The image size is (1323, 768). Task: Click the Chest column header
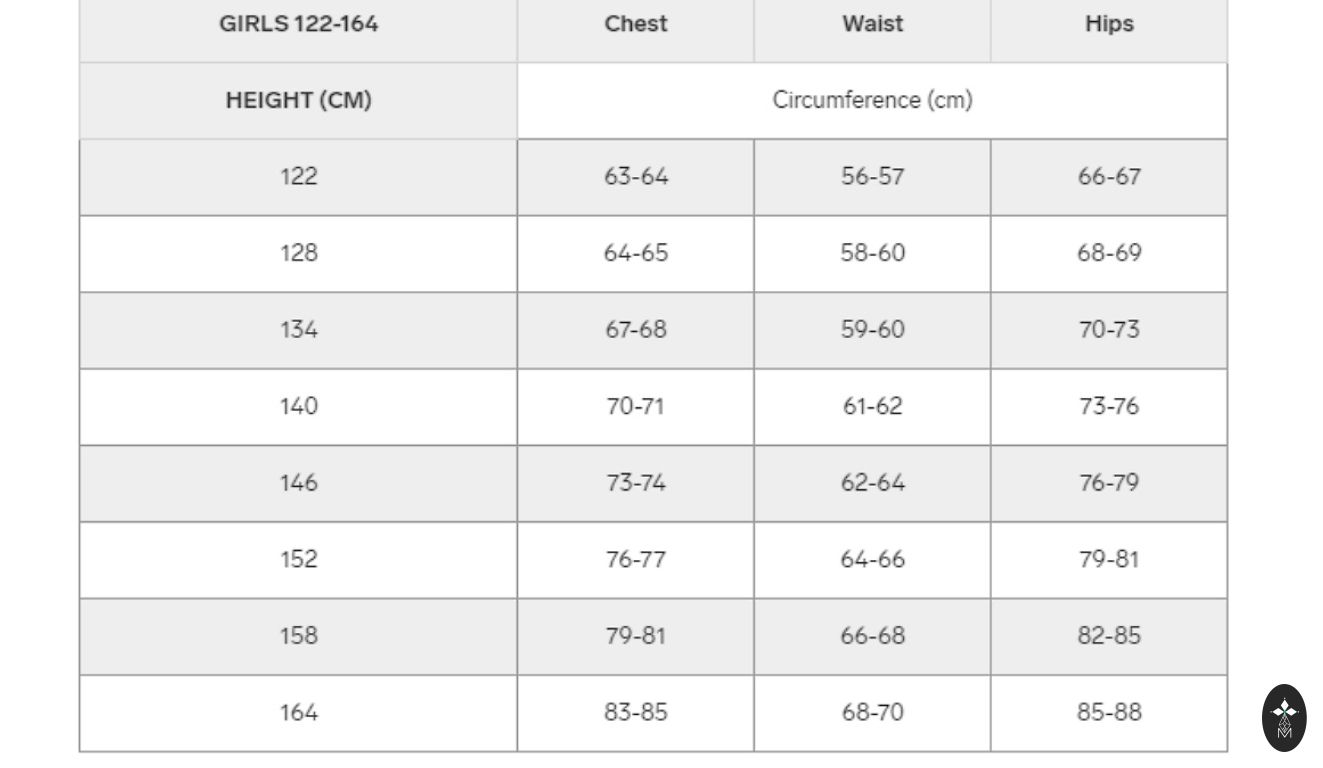(635, 24)
